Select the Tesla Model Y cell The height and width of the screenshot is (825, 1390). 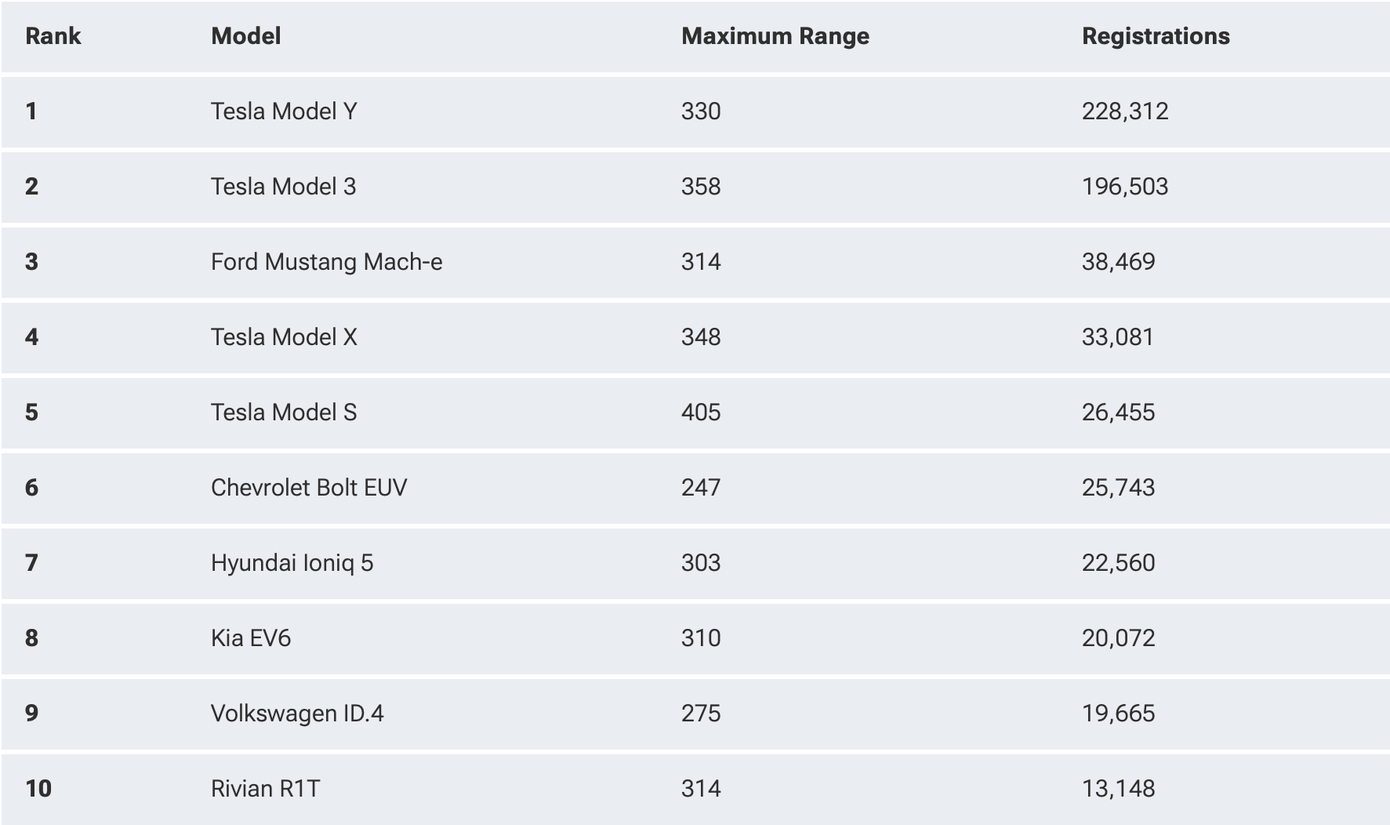click(x=283, y=111)
